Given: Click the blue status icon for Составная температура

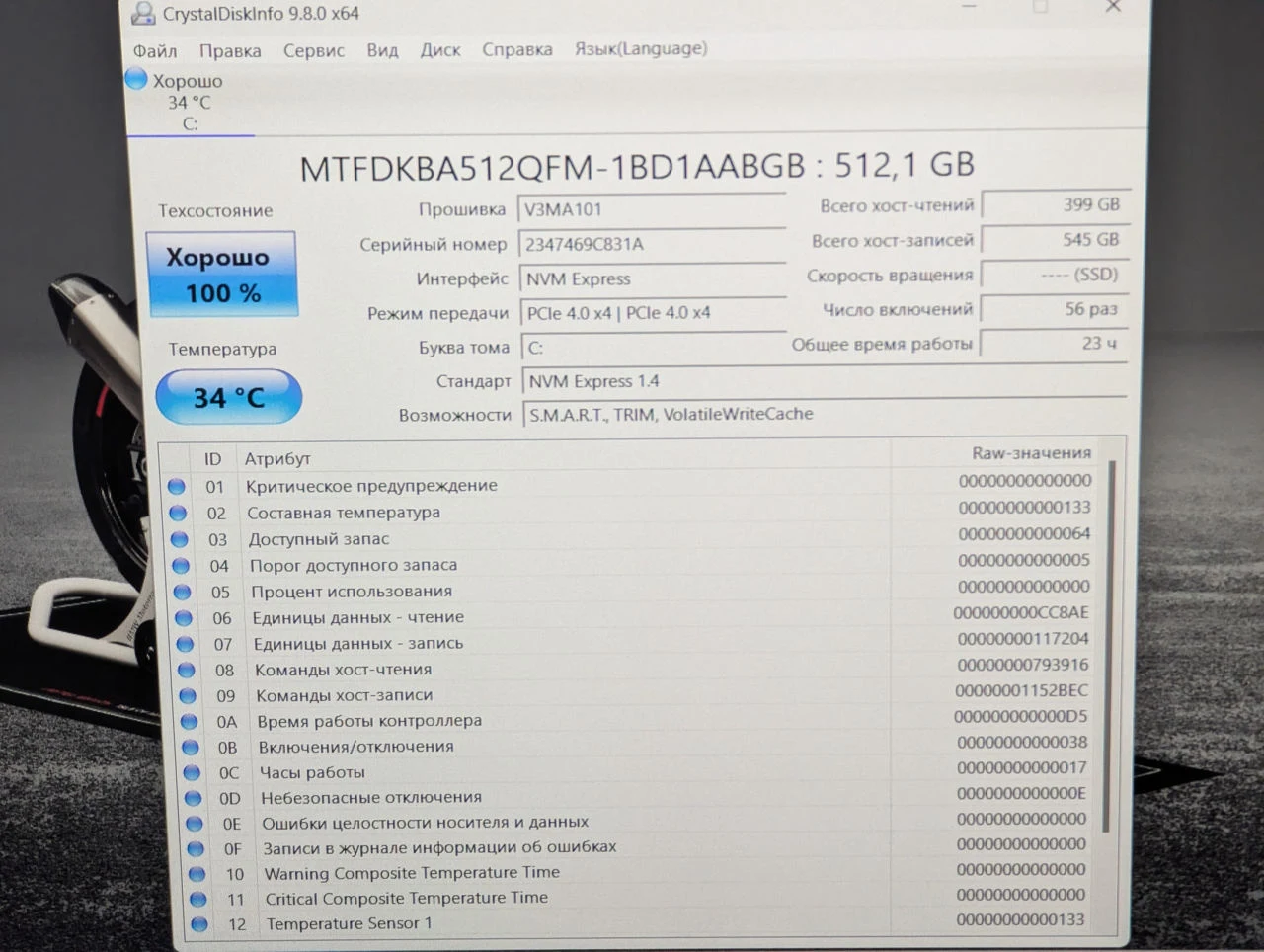Looking at the screenshot, I should (178, 513).
